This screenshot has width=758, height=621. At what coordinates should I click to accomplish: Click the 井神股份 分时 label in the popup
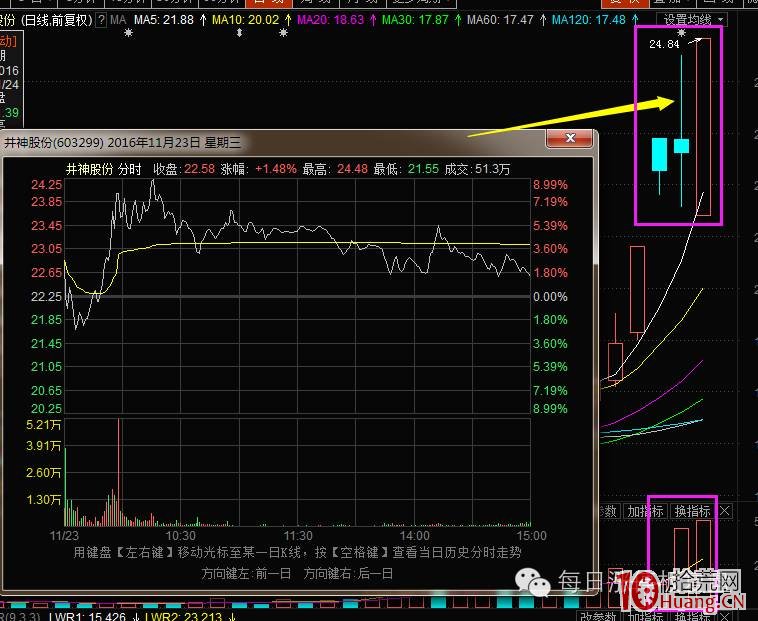(x=103, y=169)
